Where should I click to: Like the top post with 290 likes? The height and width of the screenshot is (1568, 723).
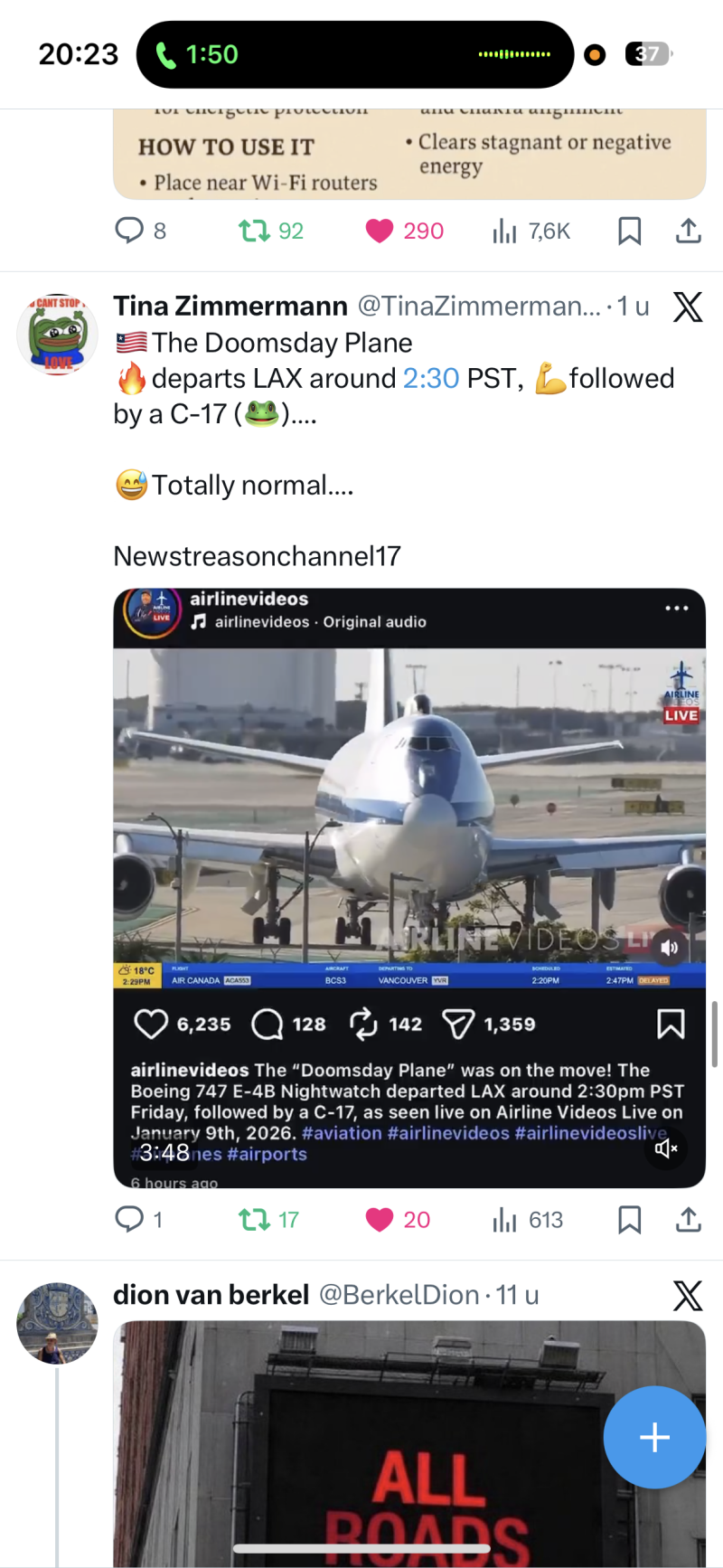tap(380, 231)
